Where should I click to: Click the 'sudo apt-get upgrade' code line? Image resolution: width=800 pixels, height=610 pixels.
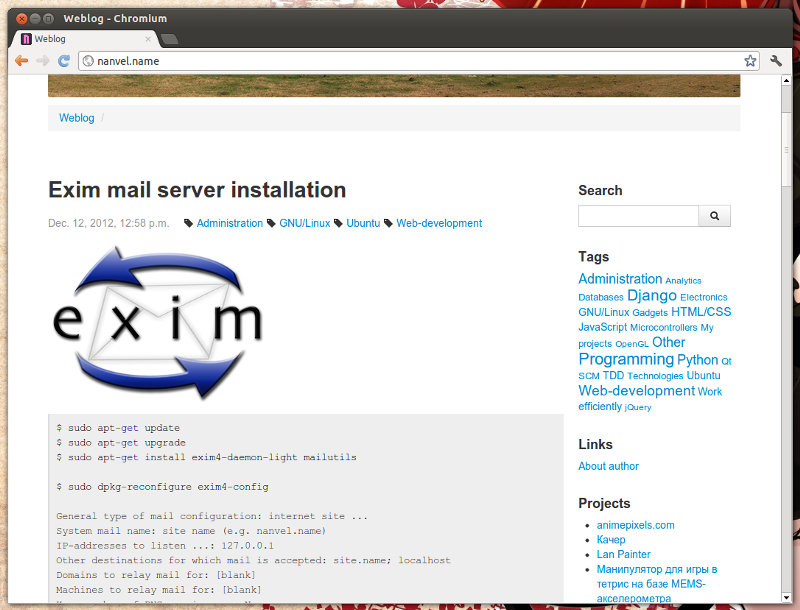(x=121, y=442)
